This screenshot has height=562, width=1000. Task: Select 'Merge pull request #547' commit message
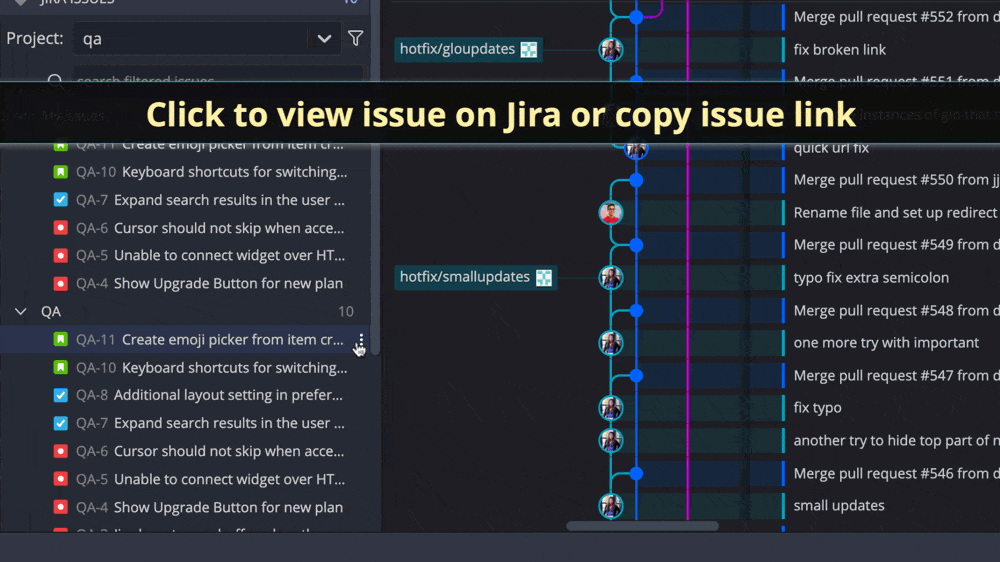point(896,376)
